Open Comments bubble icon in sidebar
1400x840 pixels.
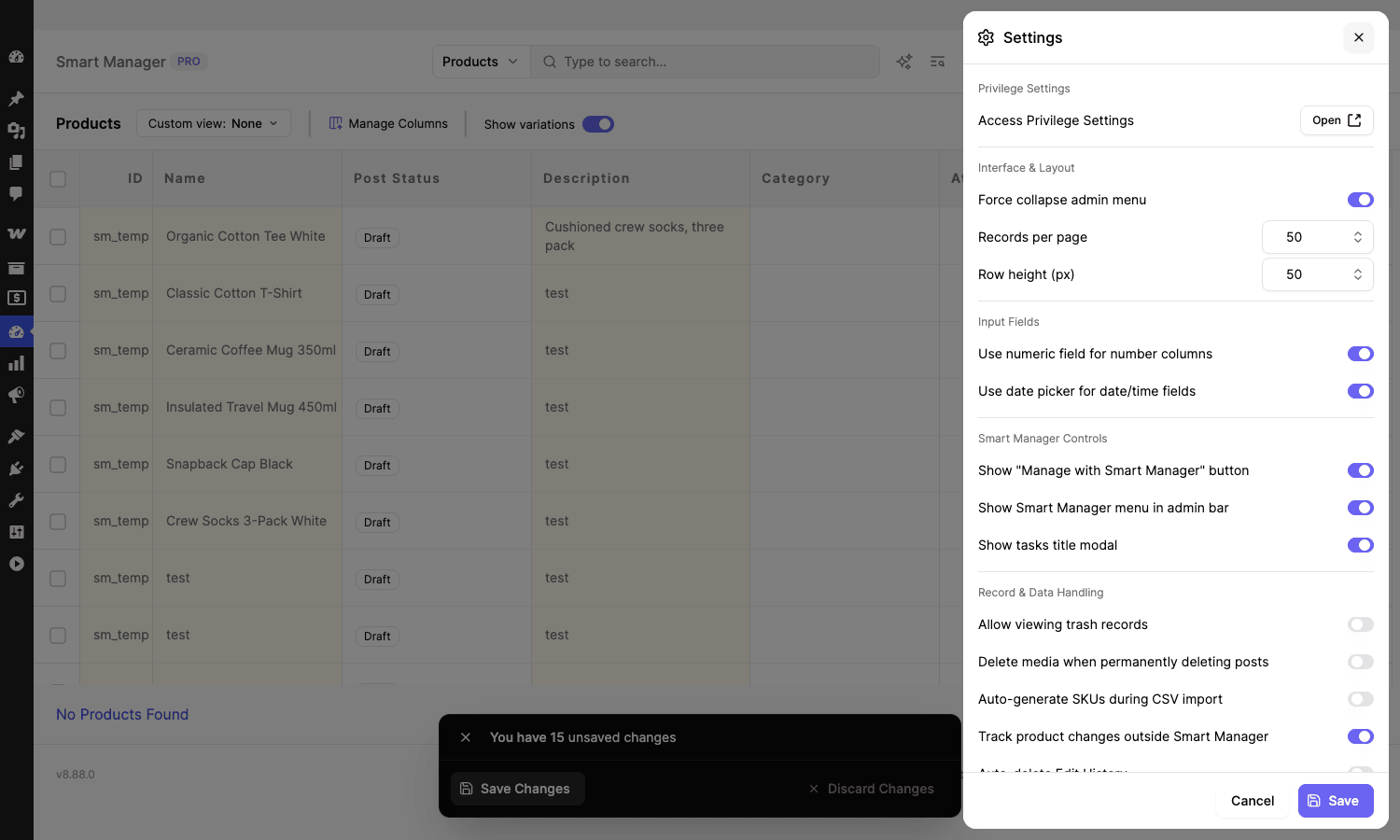[x=16, y=194]
